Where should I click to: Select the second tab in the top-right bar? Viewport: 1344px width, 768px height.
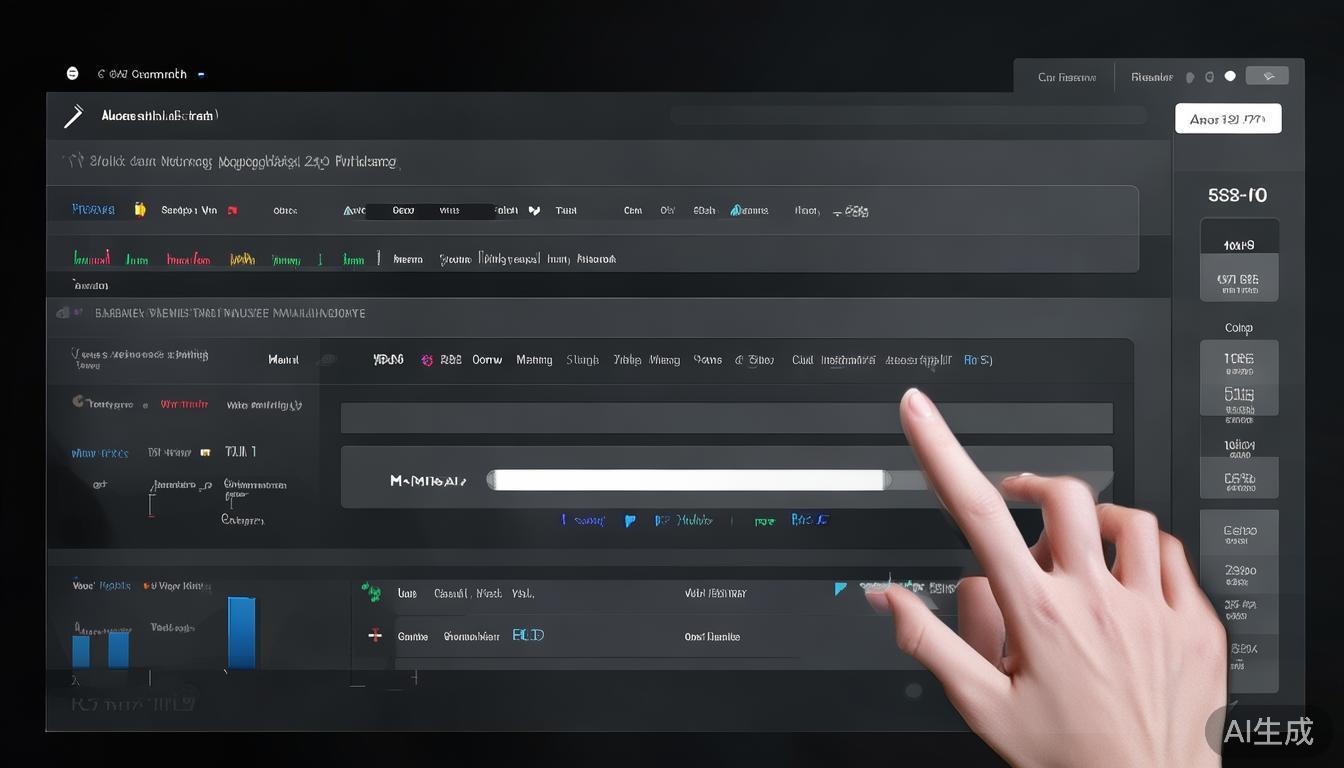(1151, 77)
